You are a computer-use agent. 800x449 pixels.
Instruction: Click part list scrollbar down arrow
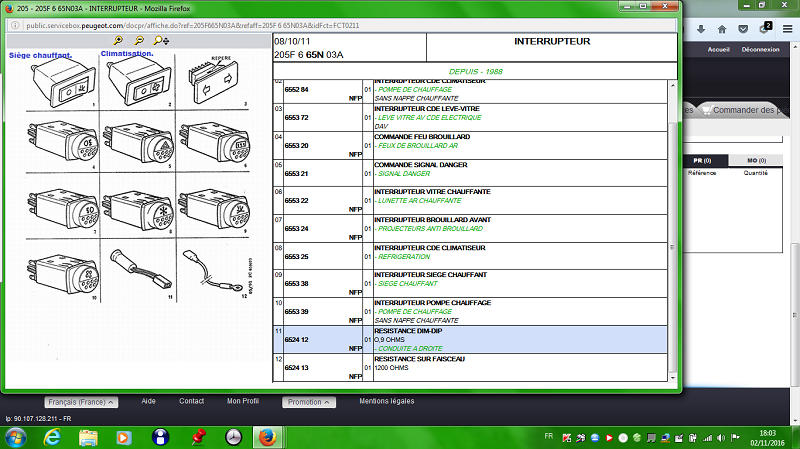pyautogui.click(x=672, y=378)
